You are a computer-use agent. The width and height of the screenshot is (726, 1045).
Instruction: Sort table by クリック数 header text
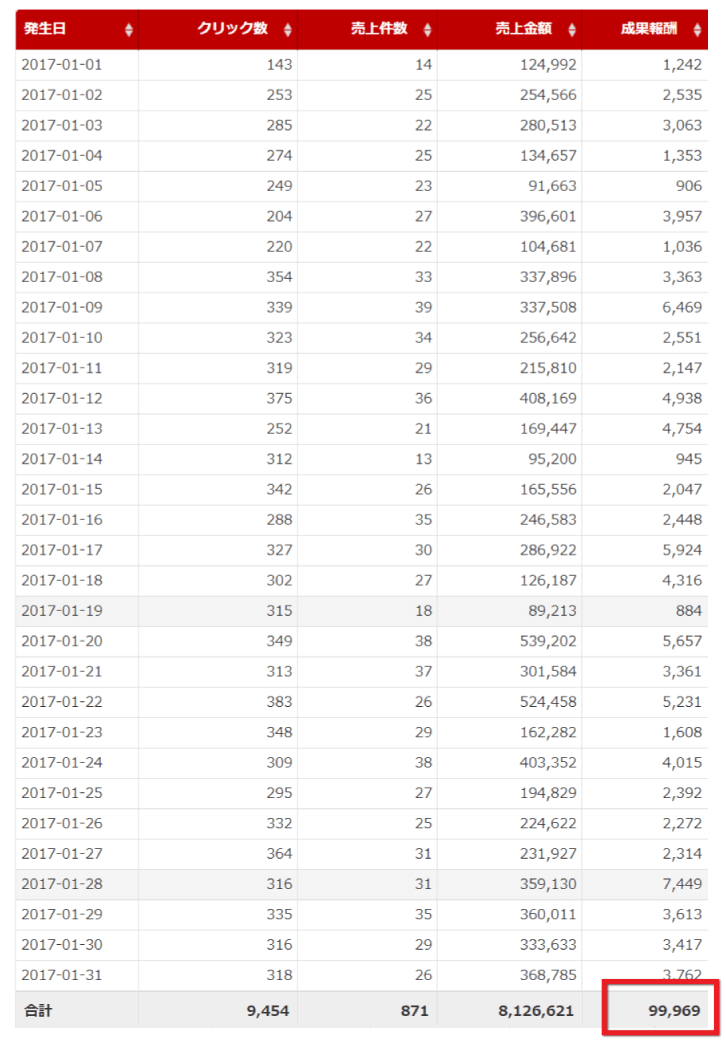click(x=232, y=29)
